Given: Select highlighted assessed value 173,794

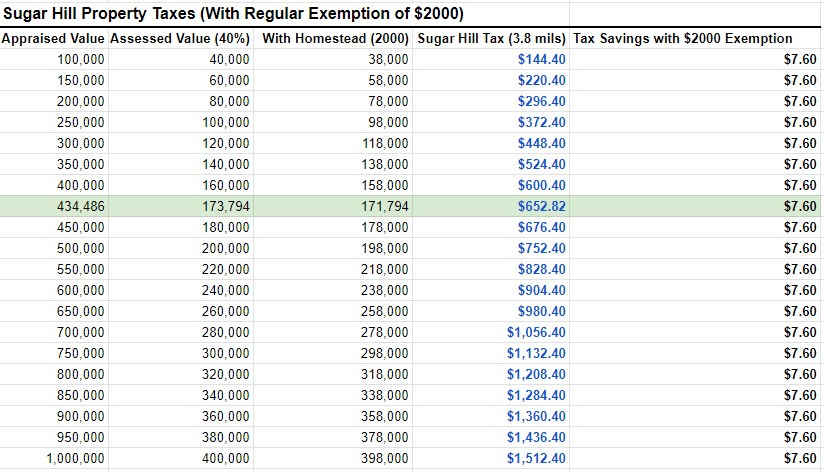Looking at the screenshot, I should 226,207.
